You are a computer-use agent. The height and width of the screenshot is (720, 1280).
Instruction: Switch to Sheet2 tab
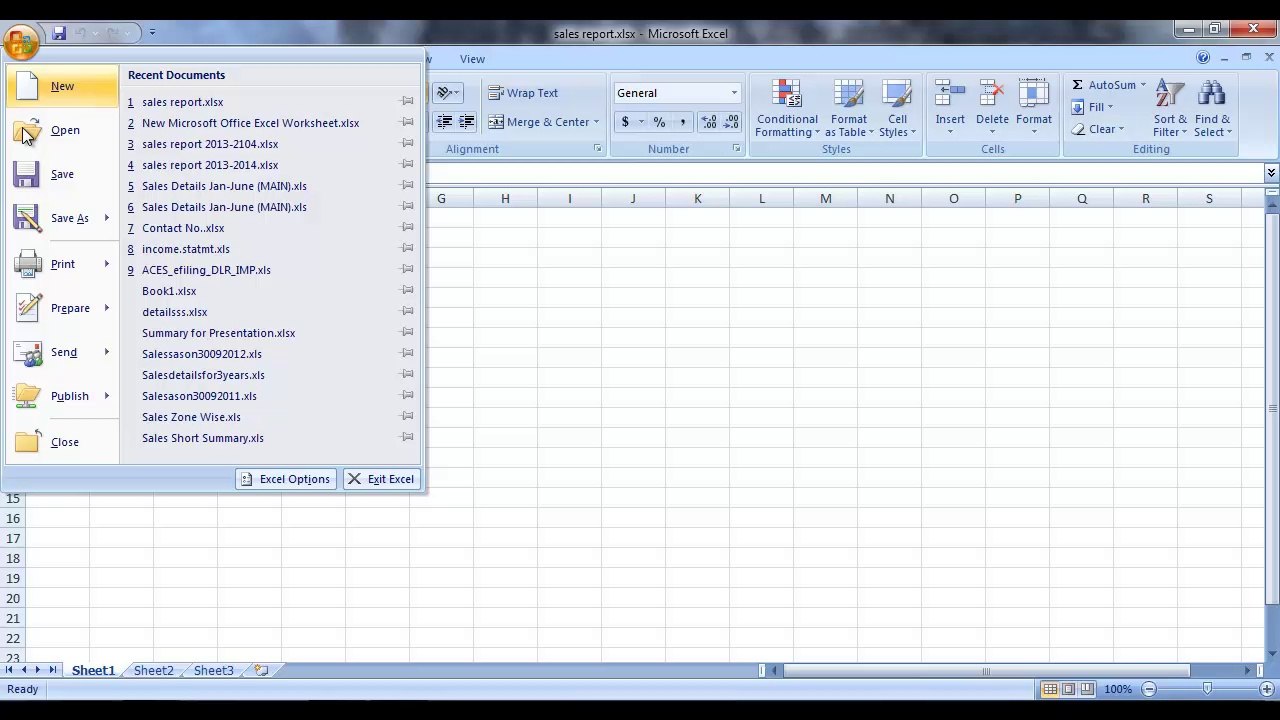click(x=153, y=671)
